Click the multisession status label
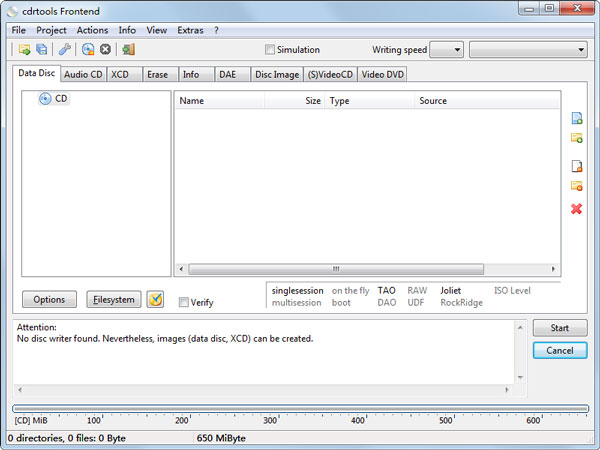The width and height of the screenshot is (600, 450). tap(296, 303)
